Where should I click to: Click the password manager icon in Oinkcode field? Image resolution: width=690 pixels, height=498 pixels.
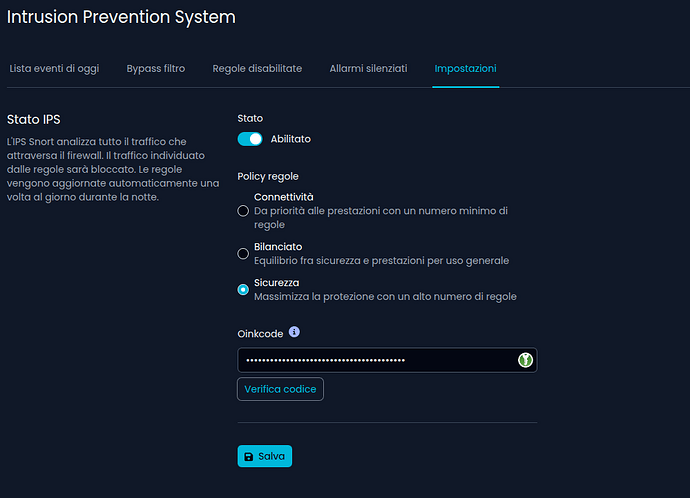click(525, 360)
